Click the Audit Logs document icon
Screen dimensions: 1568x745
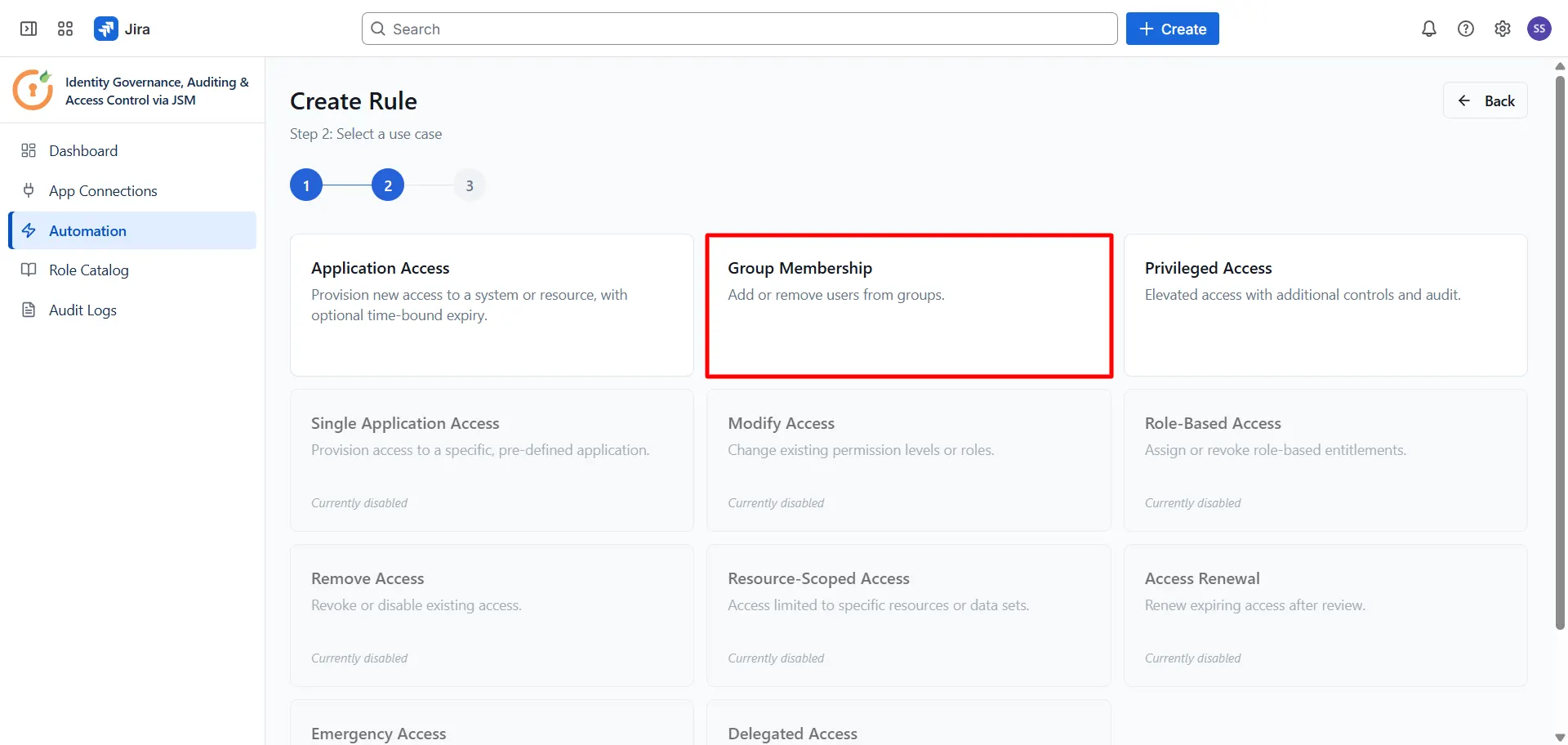point(29,310)
